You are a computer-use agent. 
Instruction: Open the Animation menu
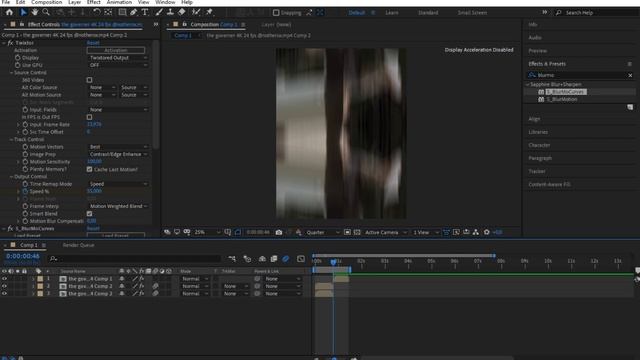(x=119, y=2)
